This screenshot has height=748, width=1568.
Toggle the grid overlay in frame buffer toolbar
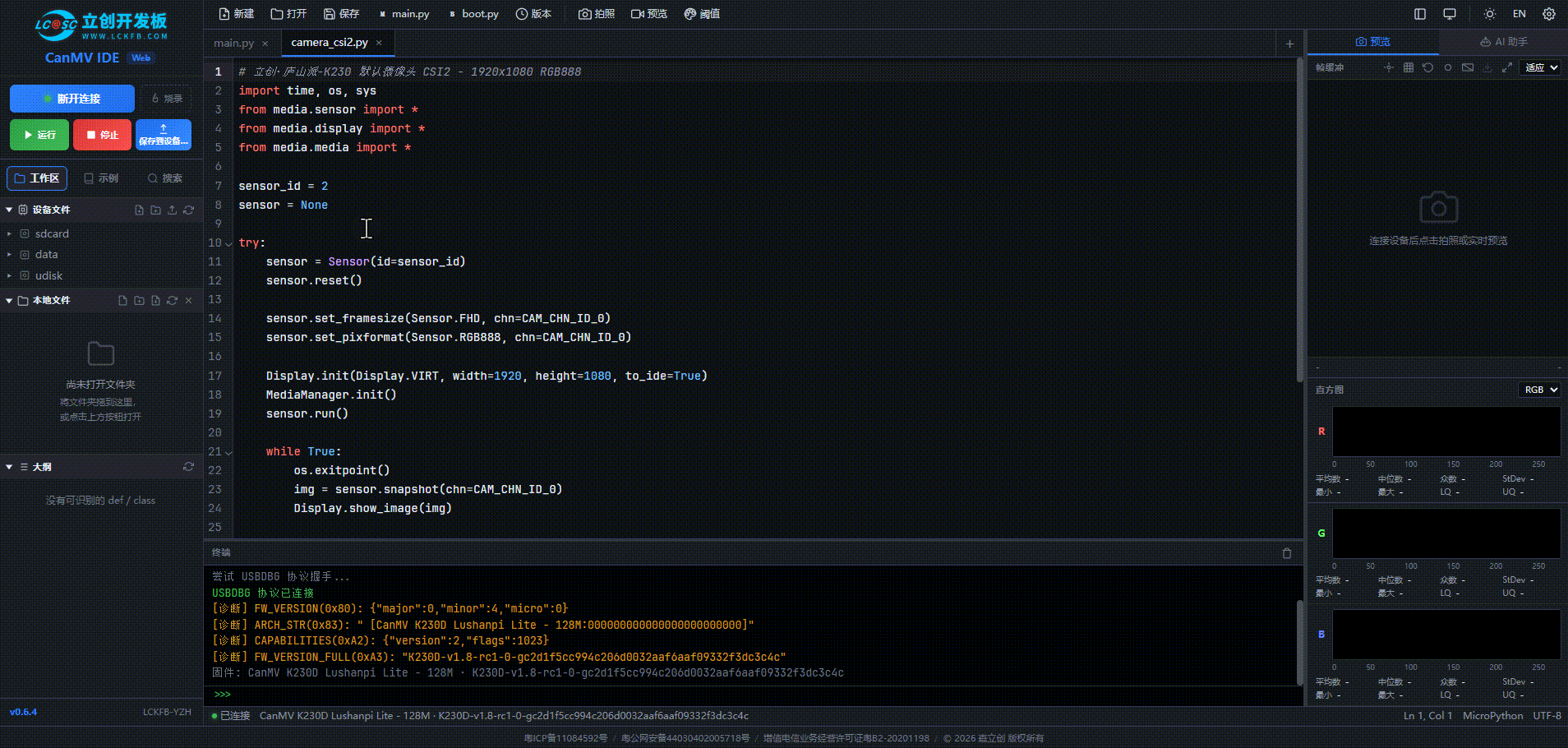1408,67
